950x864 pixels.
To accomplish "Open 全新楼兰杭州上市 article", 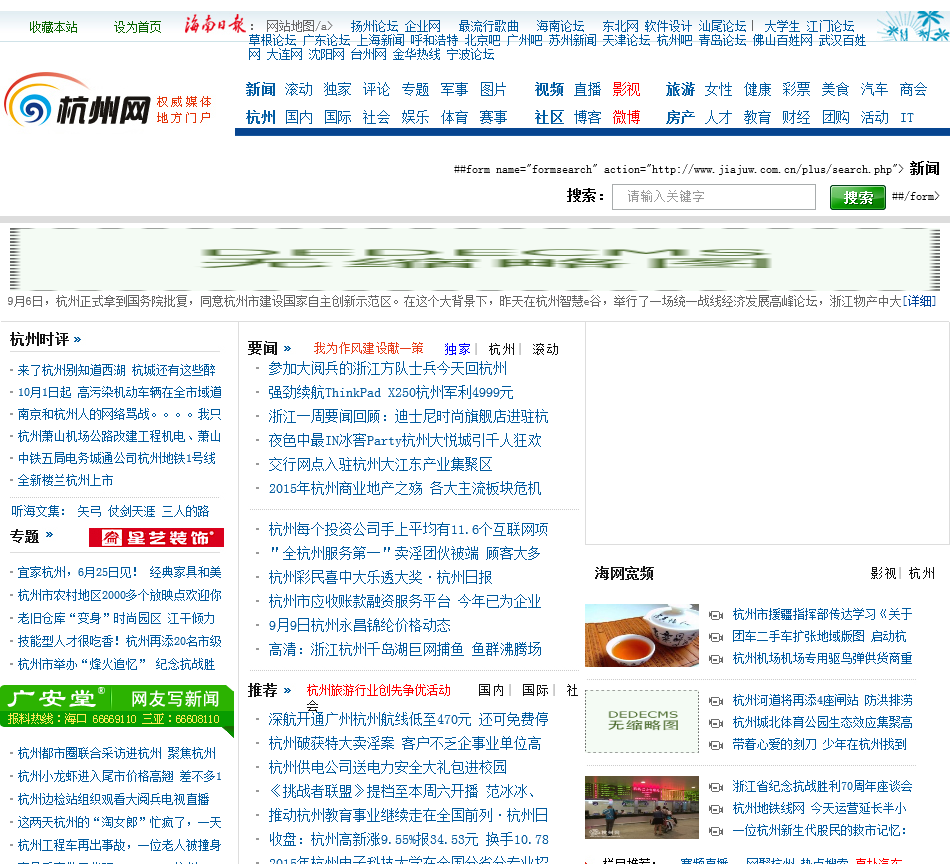I will point(65,480).
